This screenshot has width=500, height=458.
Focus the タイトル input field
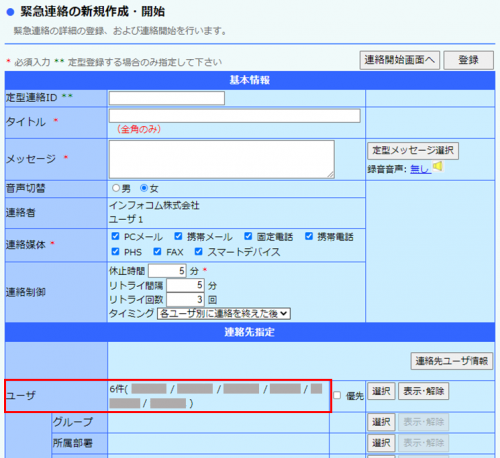(x=235, y=116)
